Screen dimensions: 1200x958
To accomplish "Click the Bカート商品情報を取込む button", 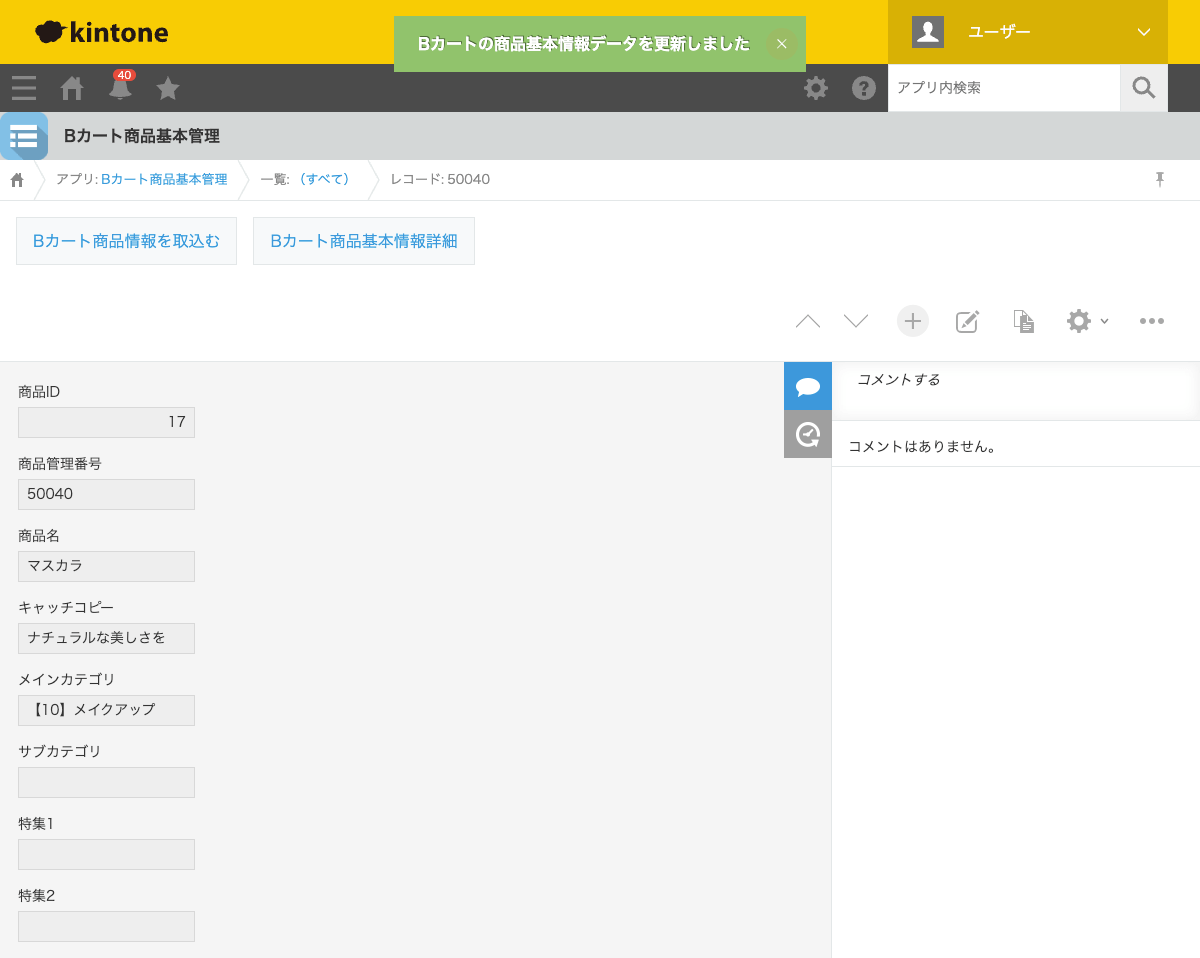I will (x=126, y=241).
